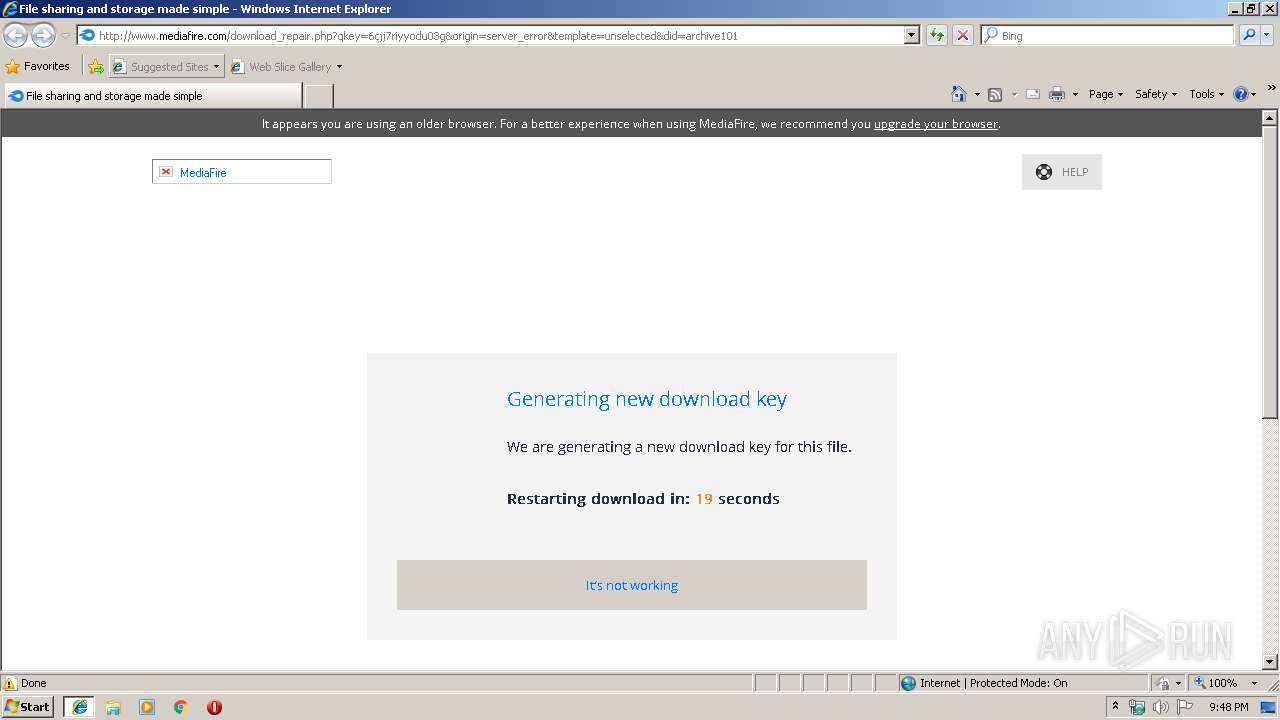Refresh the page with green arrows

[x=936, y=35]
